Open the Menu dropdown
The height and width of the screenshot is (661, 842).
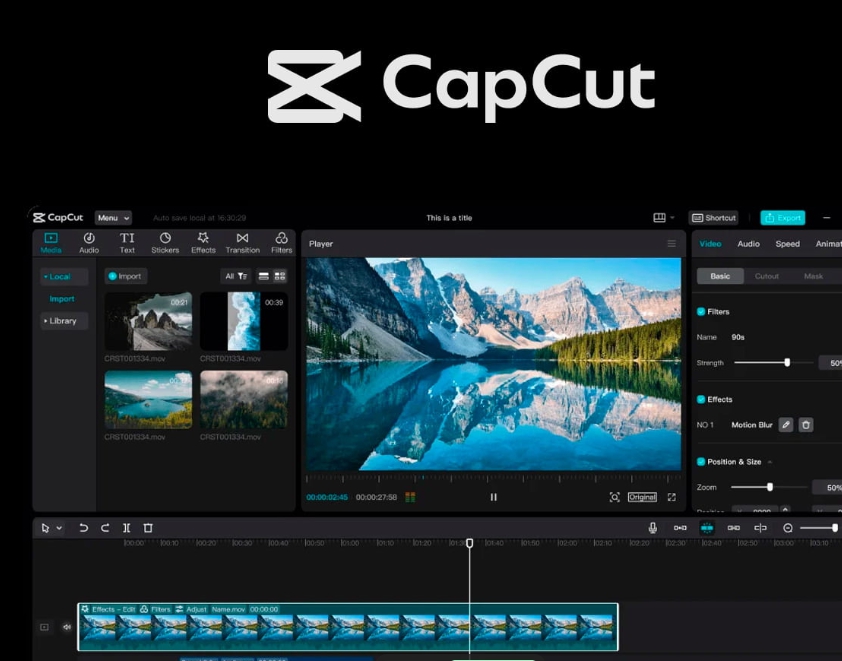click(113, 217)
